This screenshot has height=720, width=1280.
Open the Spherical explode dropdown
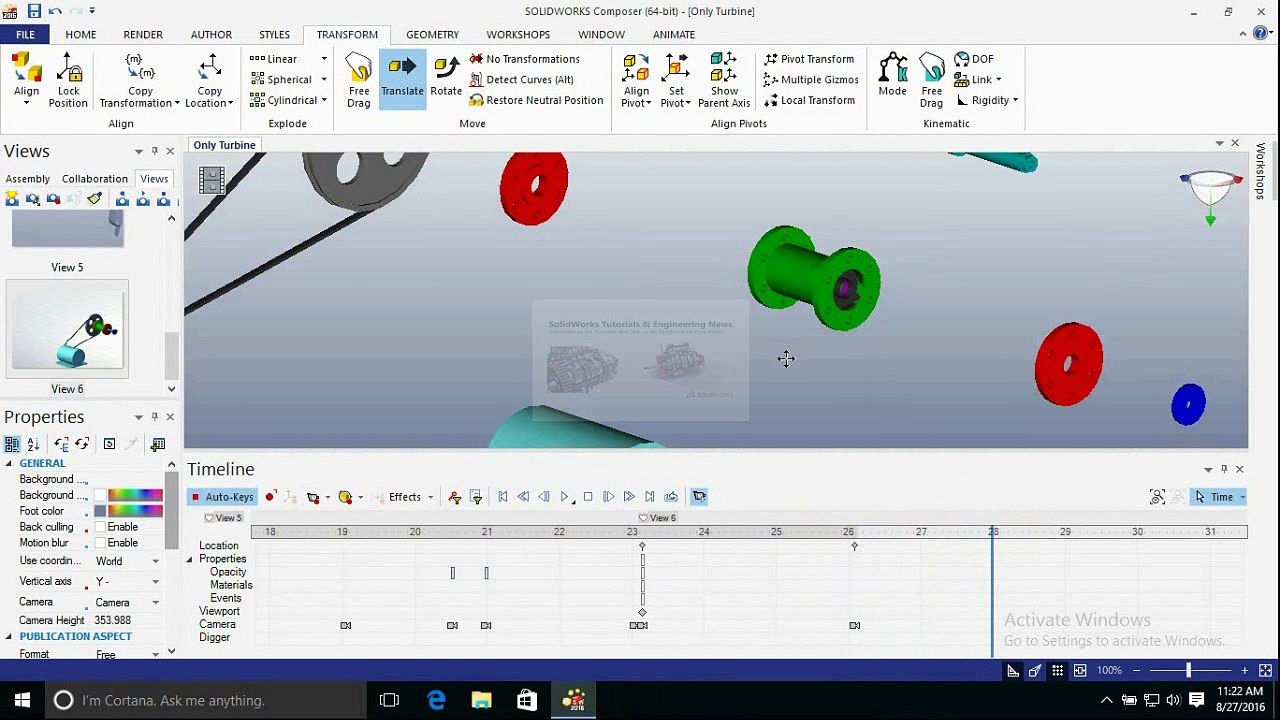pos(324,80)
